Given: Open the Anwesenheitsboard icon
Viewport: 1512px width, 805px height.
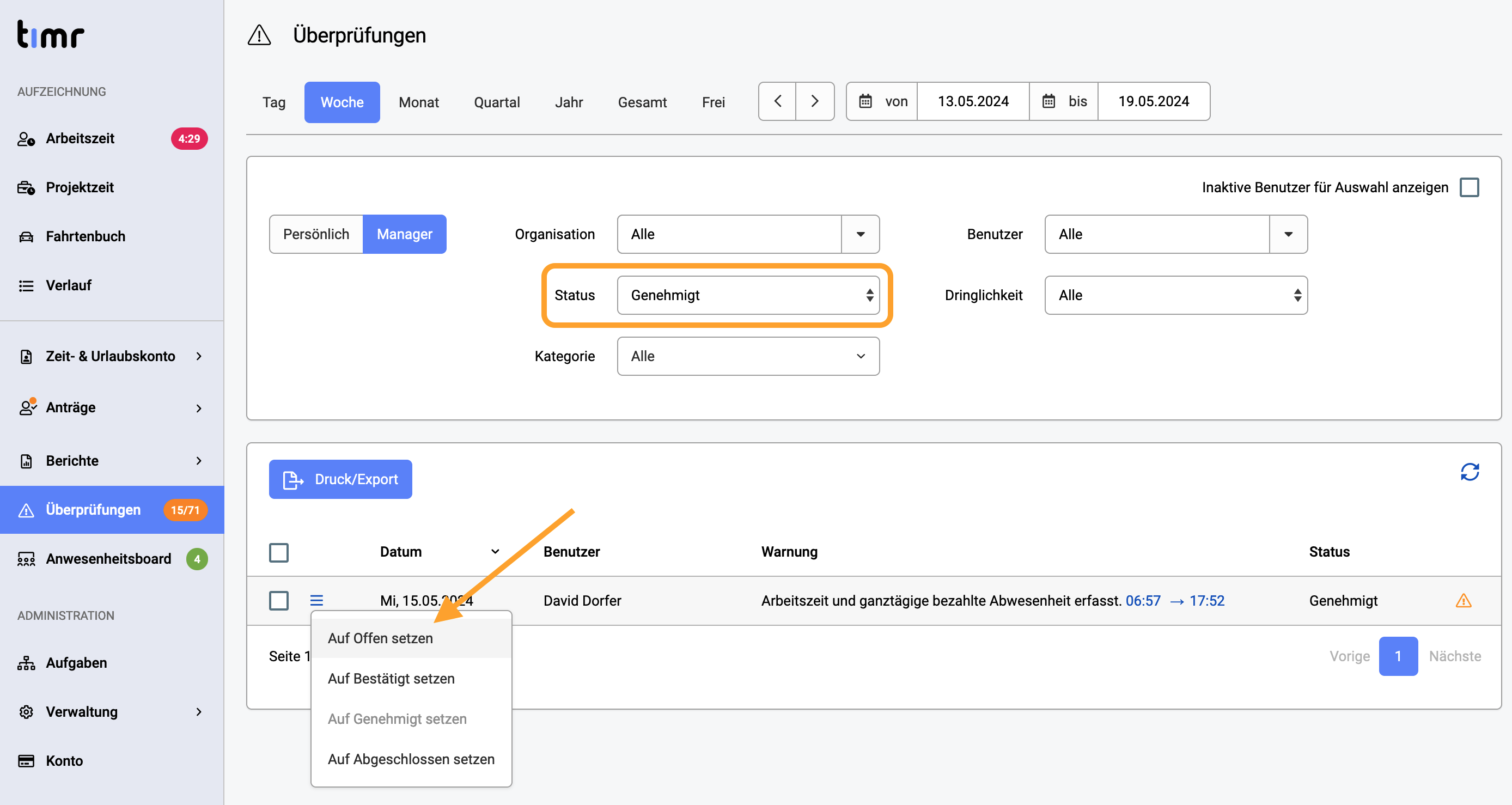Looking at the screenshot, I should 26,559.
